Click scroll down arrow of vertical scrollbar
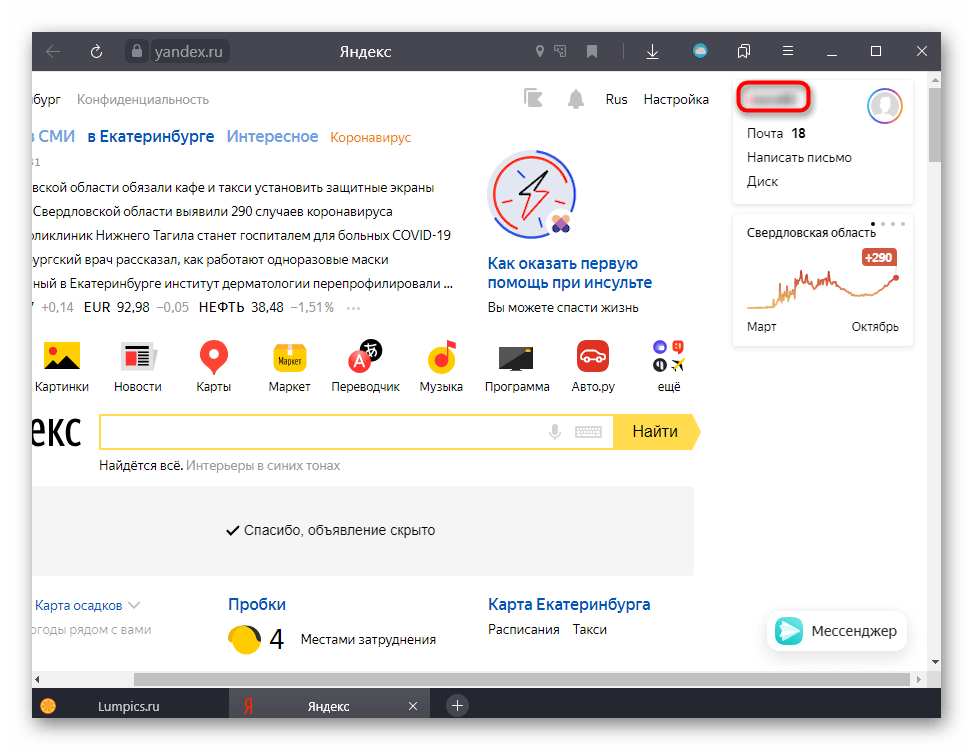This screenshot has height=750, width=973. pos(935,662)
